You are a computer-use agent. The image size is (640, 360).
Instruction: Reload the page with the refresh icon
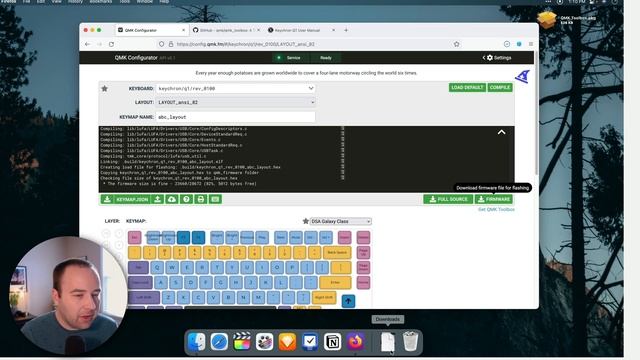(111, 44)
